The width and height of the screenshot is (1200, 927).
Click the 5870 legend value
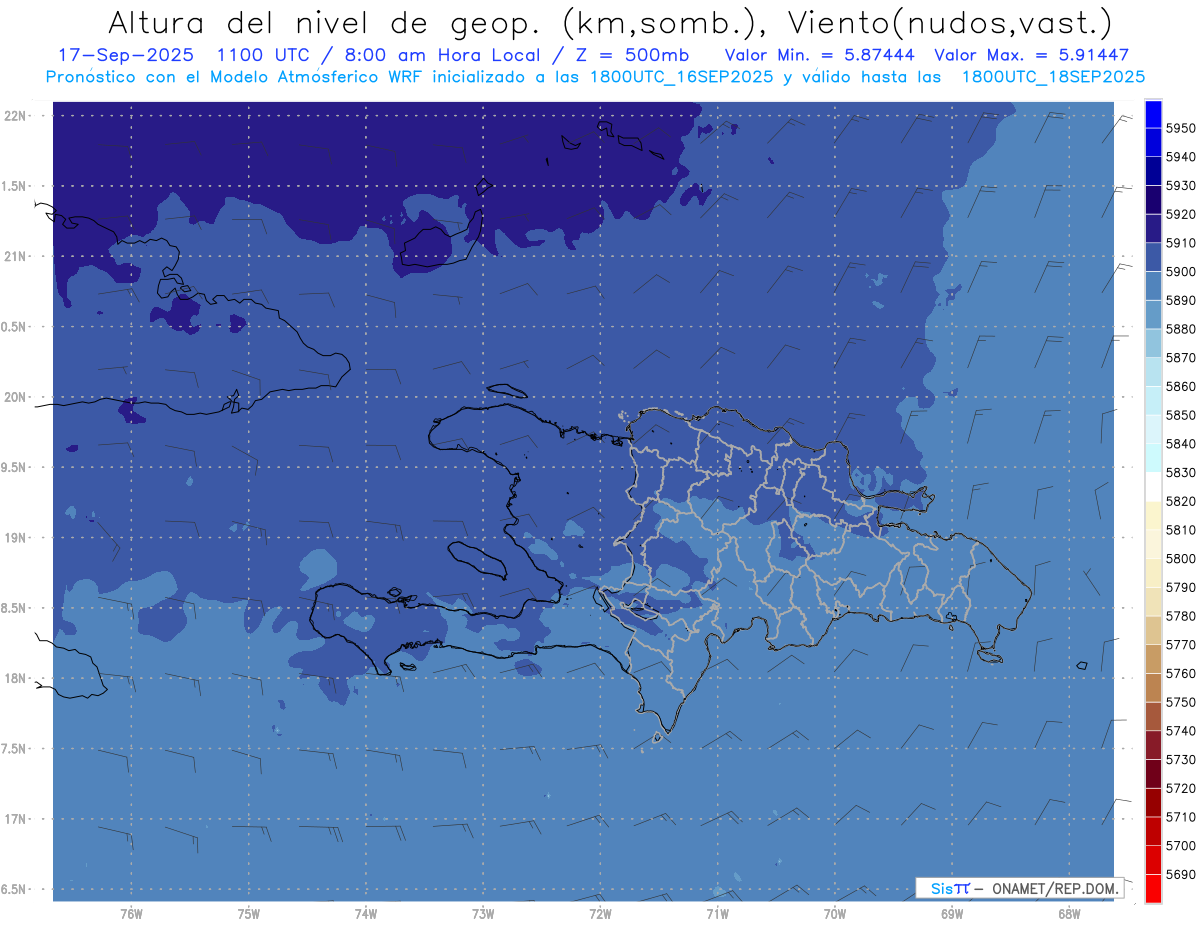click(x=1180, y=358)
